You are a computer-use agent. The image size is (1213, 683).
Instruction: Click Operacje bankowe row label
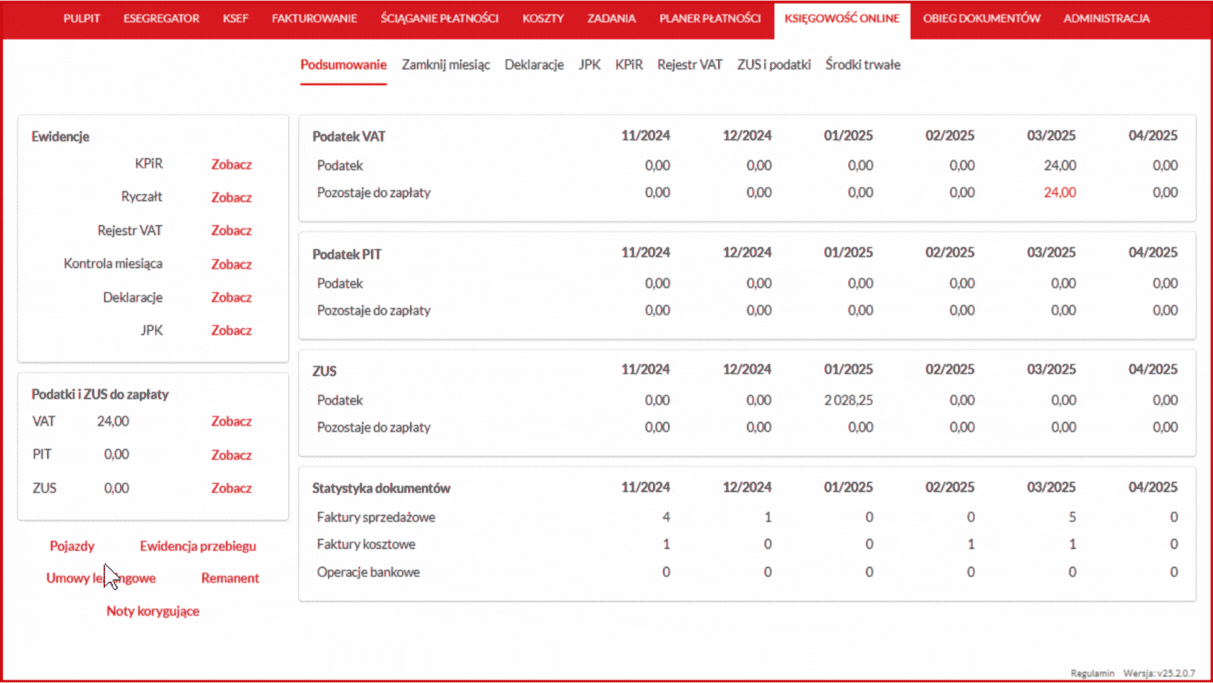[368, 572]
